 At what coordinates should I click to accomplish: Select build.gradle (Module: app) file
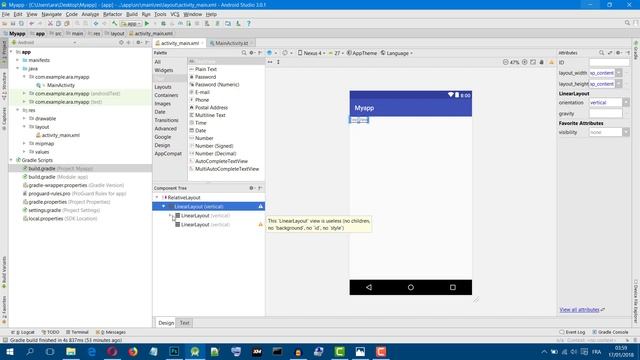(x=56, y=177)
